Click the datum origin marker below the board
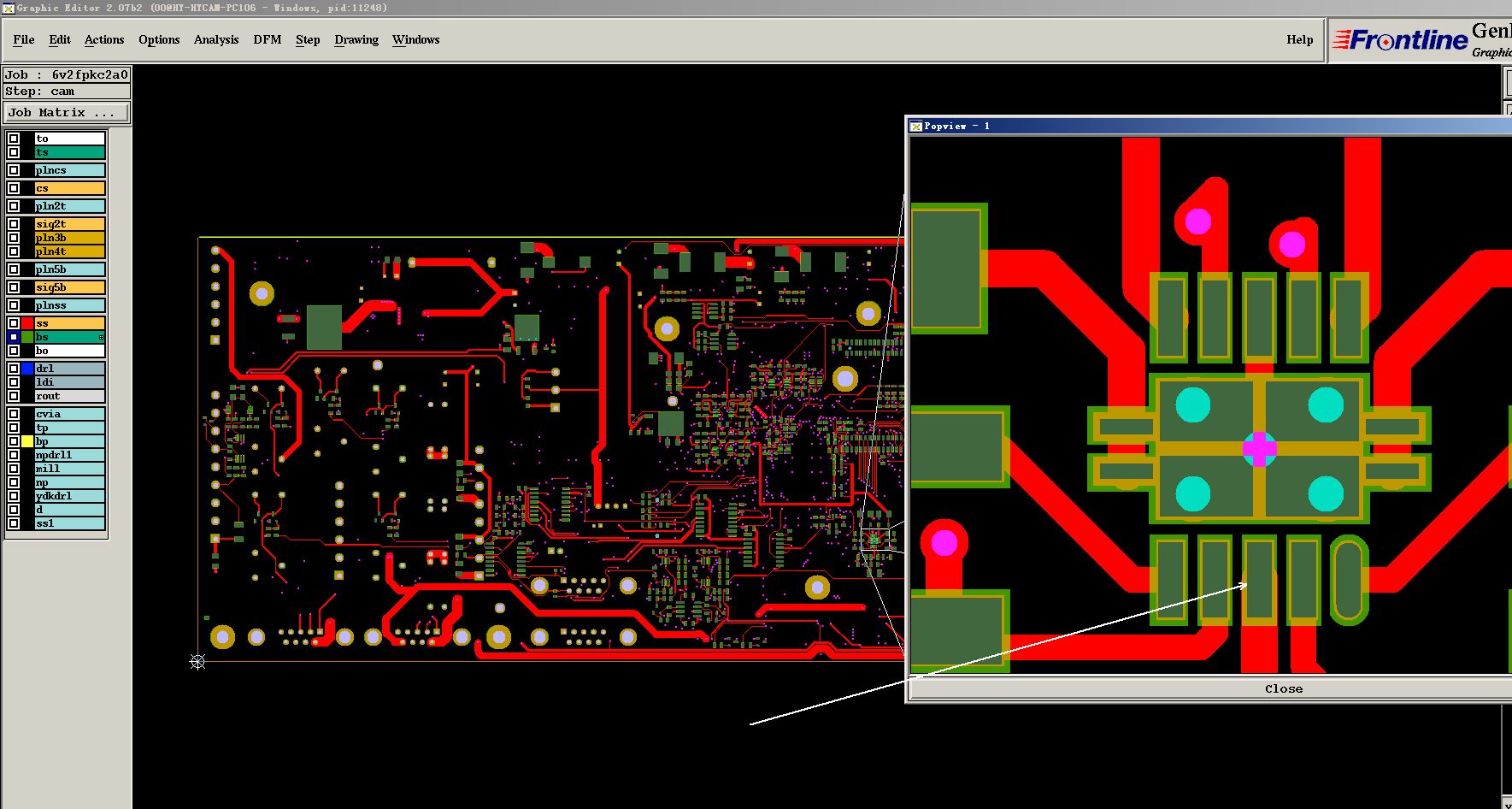The image size is (1512, 809). coord(197,661)
